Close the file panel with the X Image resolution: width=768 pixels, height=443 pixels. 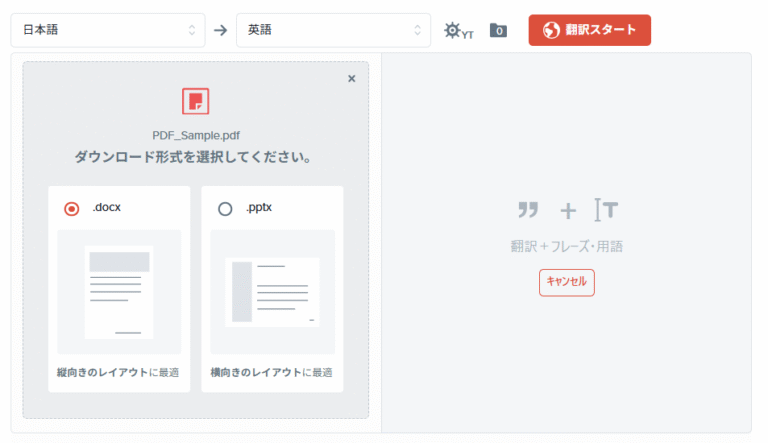click(352, 78)
